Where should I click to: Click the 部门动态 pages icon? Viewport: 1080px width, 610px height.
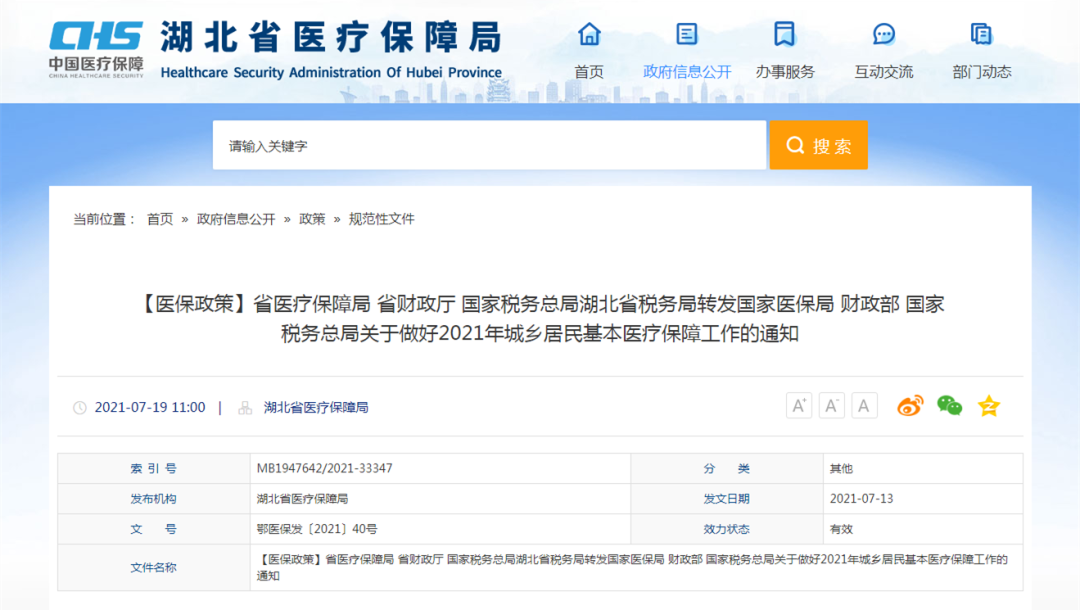point(982,34)
